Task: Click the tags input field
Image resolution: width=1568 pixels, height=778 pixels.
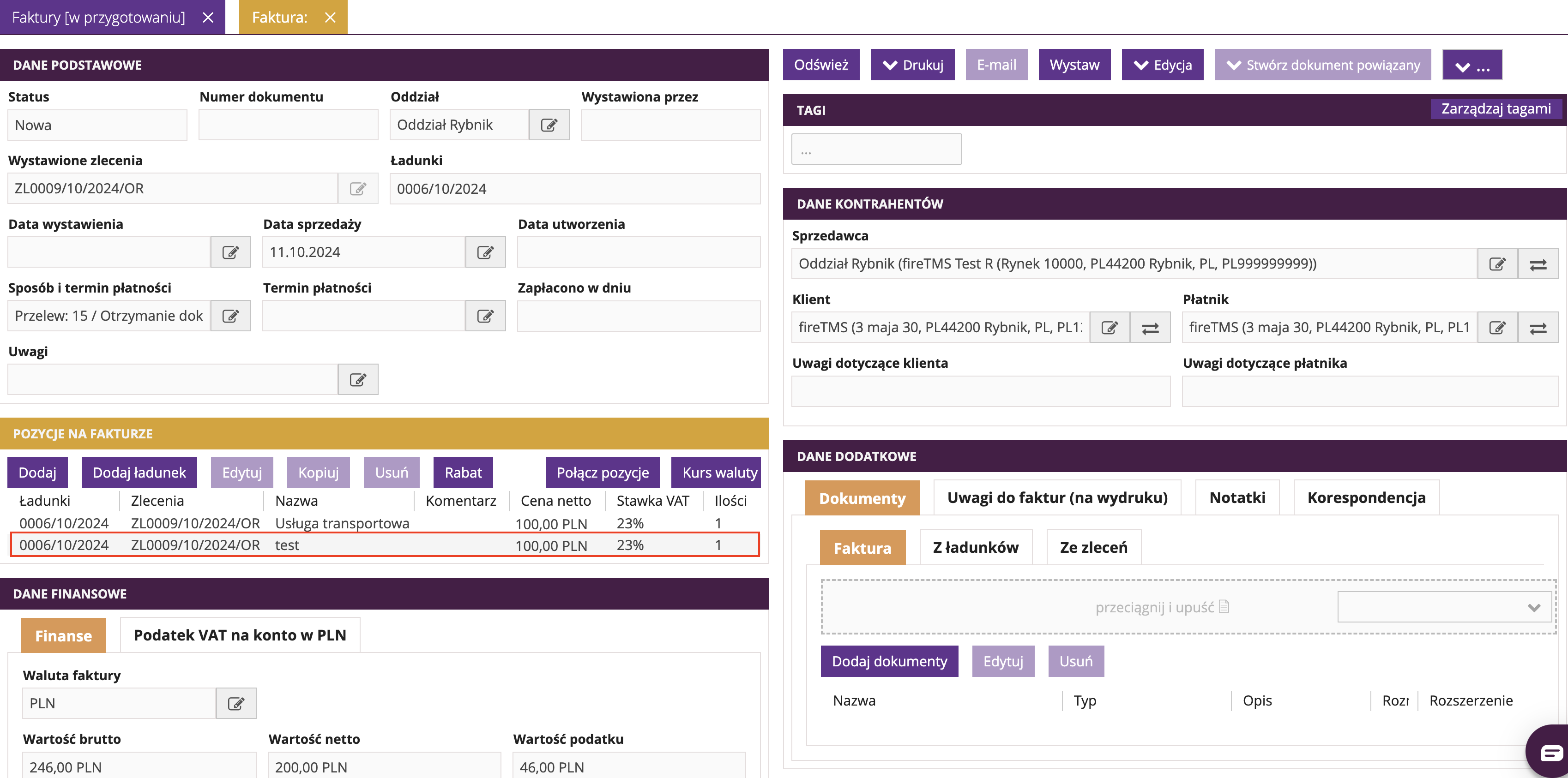Action: pos(876,150)
